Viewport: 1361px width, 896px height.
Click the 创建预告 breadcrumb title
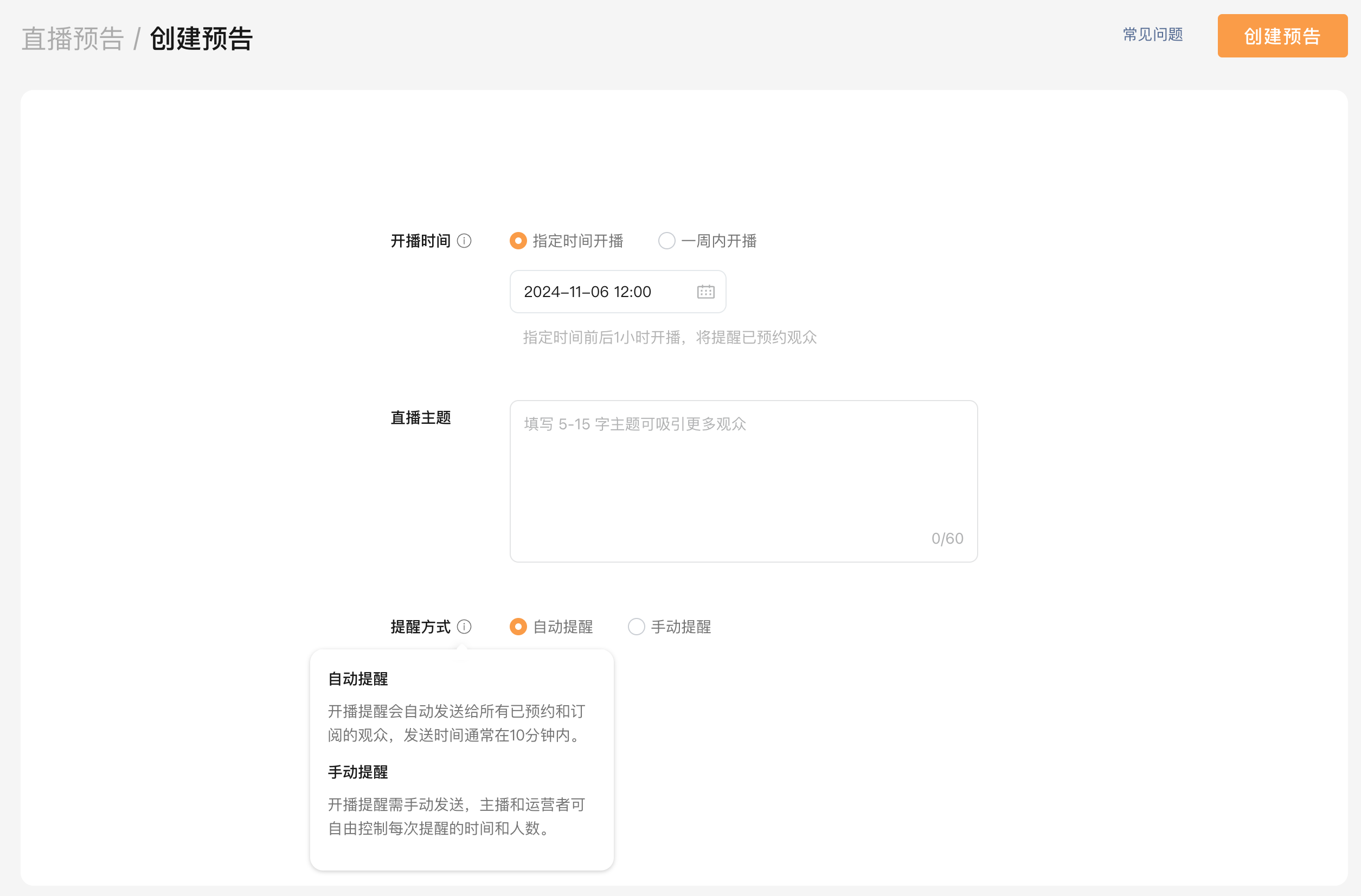click(201, 38)
